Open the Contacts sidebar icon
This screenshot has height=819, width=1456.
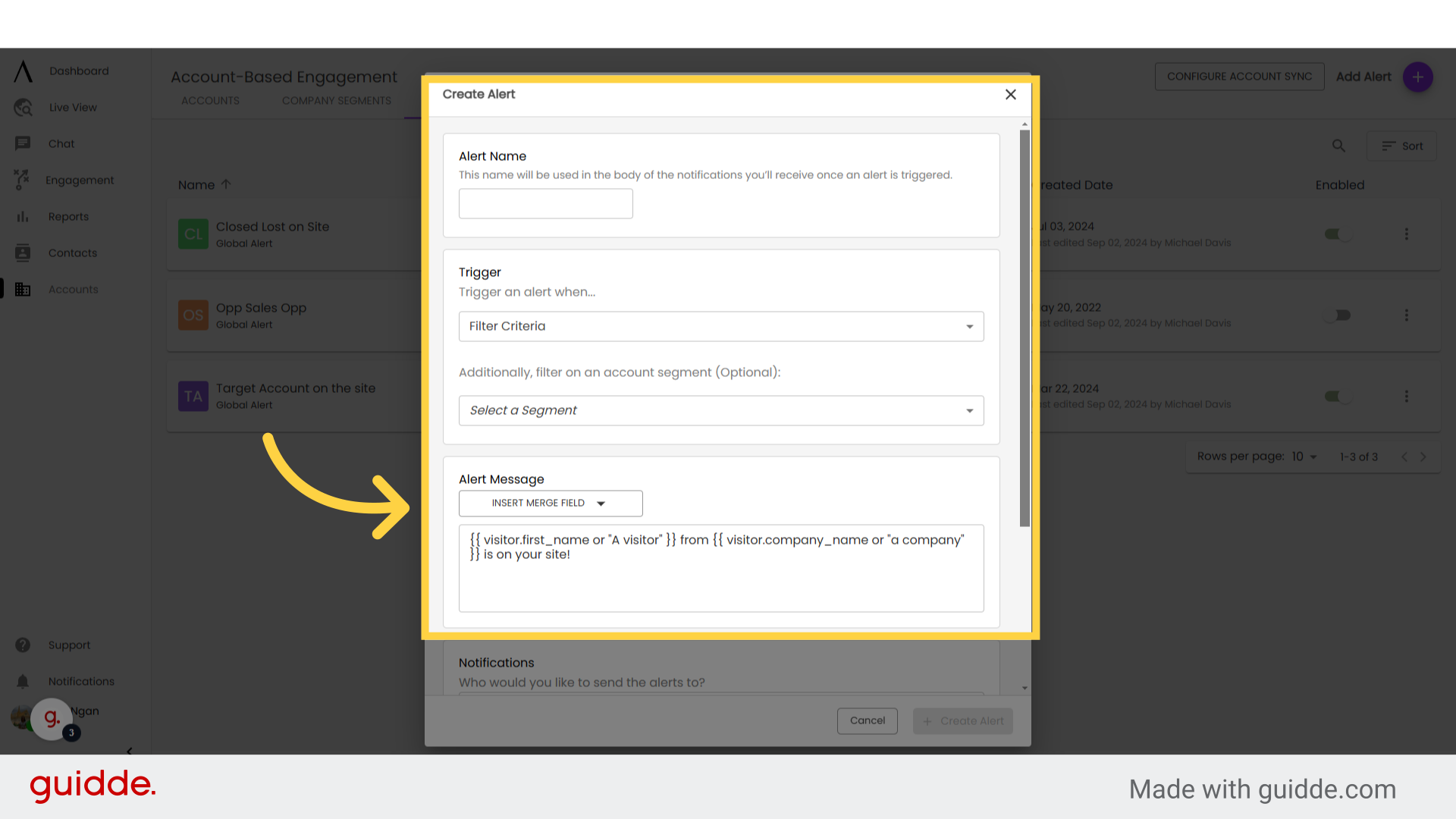[x=23, y=253]
